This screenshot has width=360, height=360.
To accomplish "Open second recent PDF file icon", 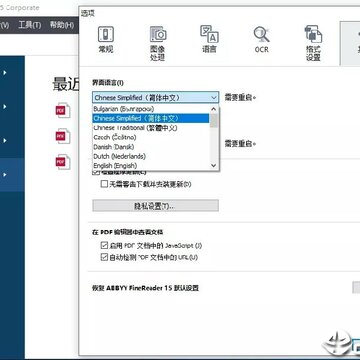I will (x=63, y=136).
